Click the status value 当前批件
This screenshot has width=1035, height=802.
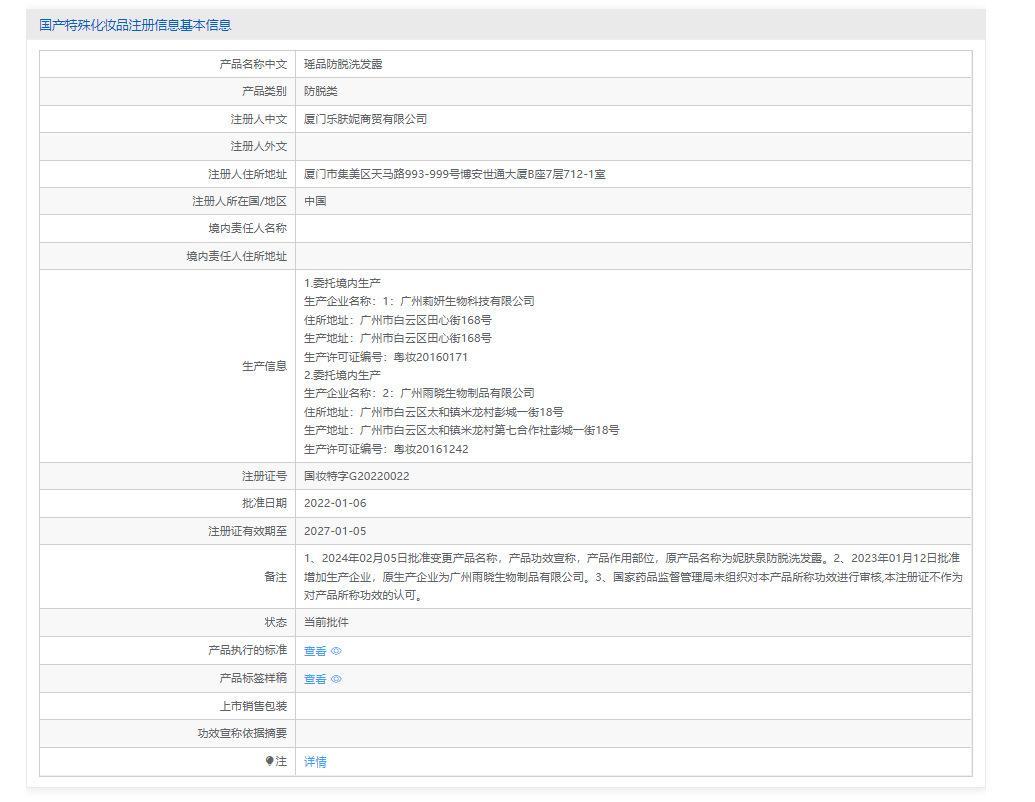pos(326,622)
